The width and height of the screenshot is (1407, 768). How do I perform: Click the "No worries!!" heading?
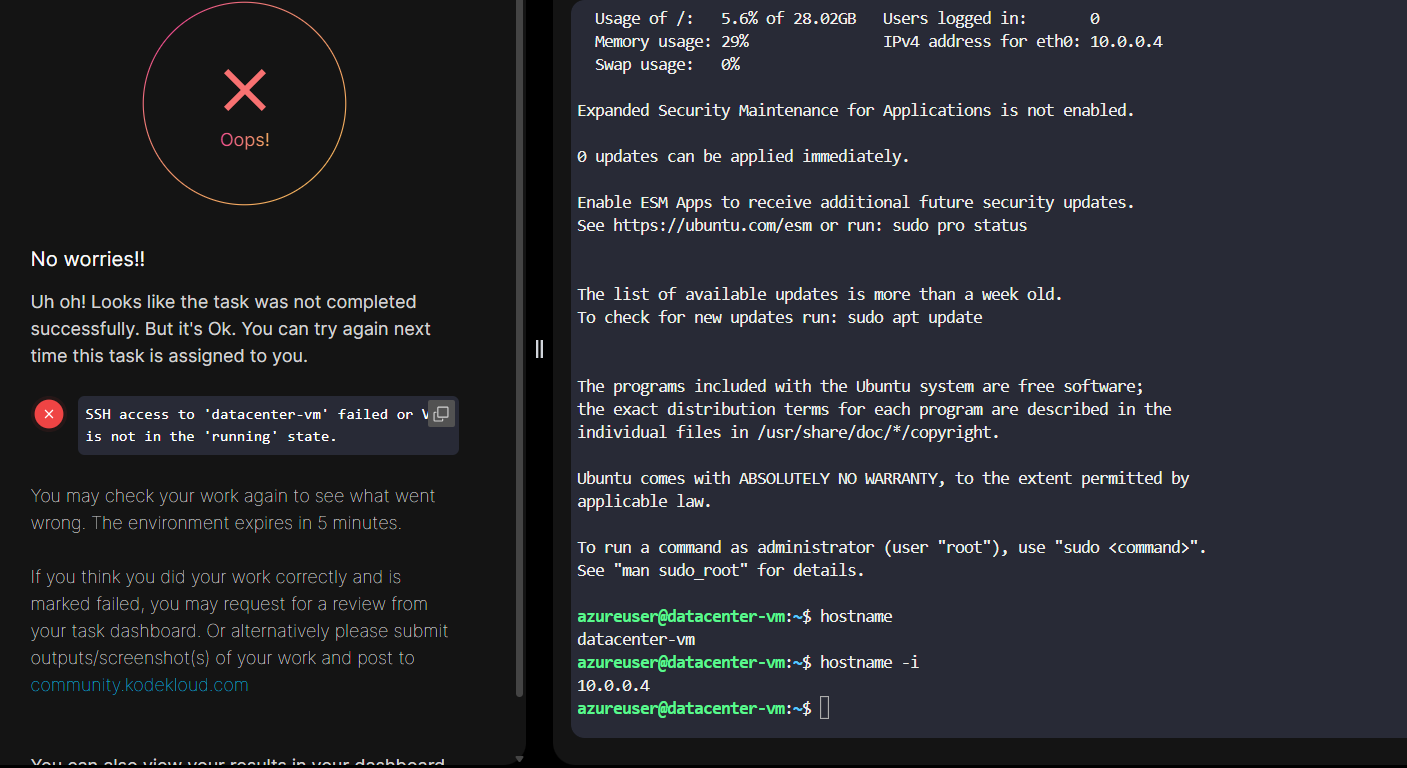(x=88, y=259)
